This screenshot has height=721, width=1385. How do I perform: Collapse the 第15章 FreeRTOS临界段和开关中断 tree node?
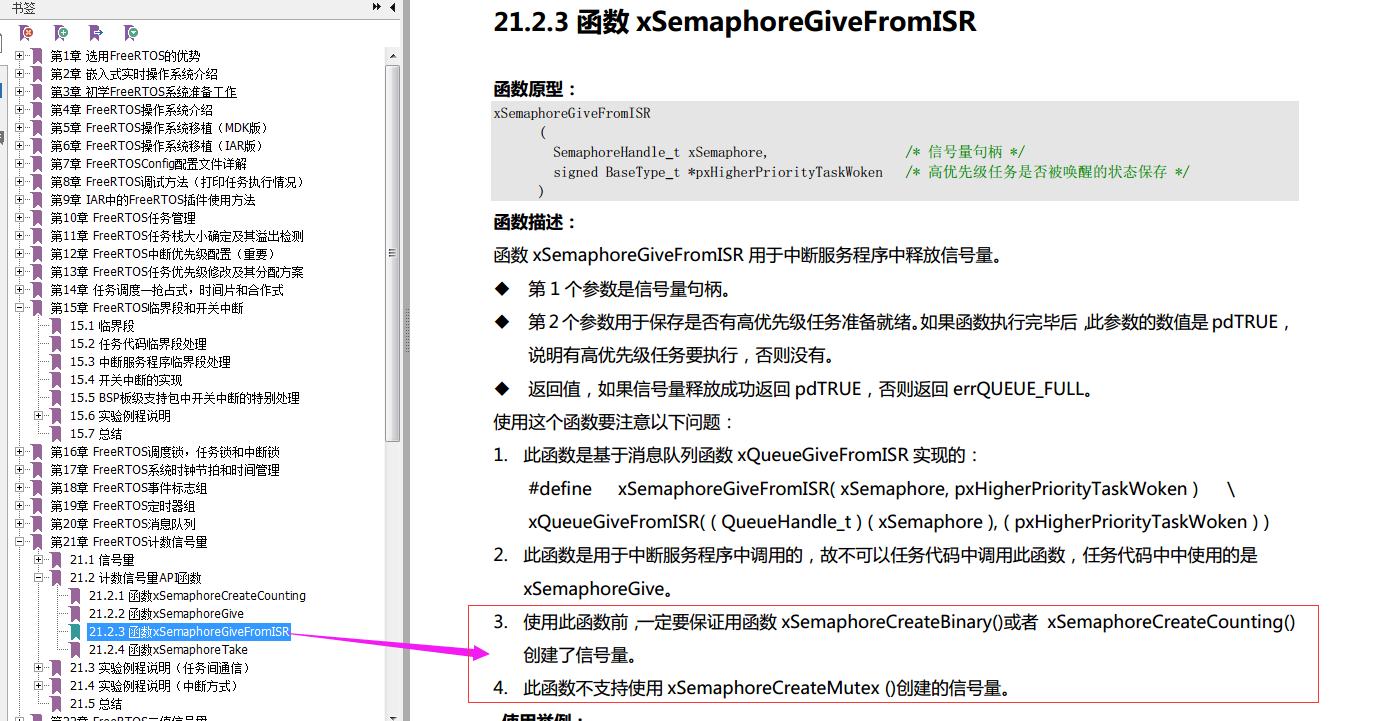20,308
